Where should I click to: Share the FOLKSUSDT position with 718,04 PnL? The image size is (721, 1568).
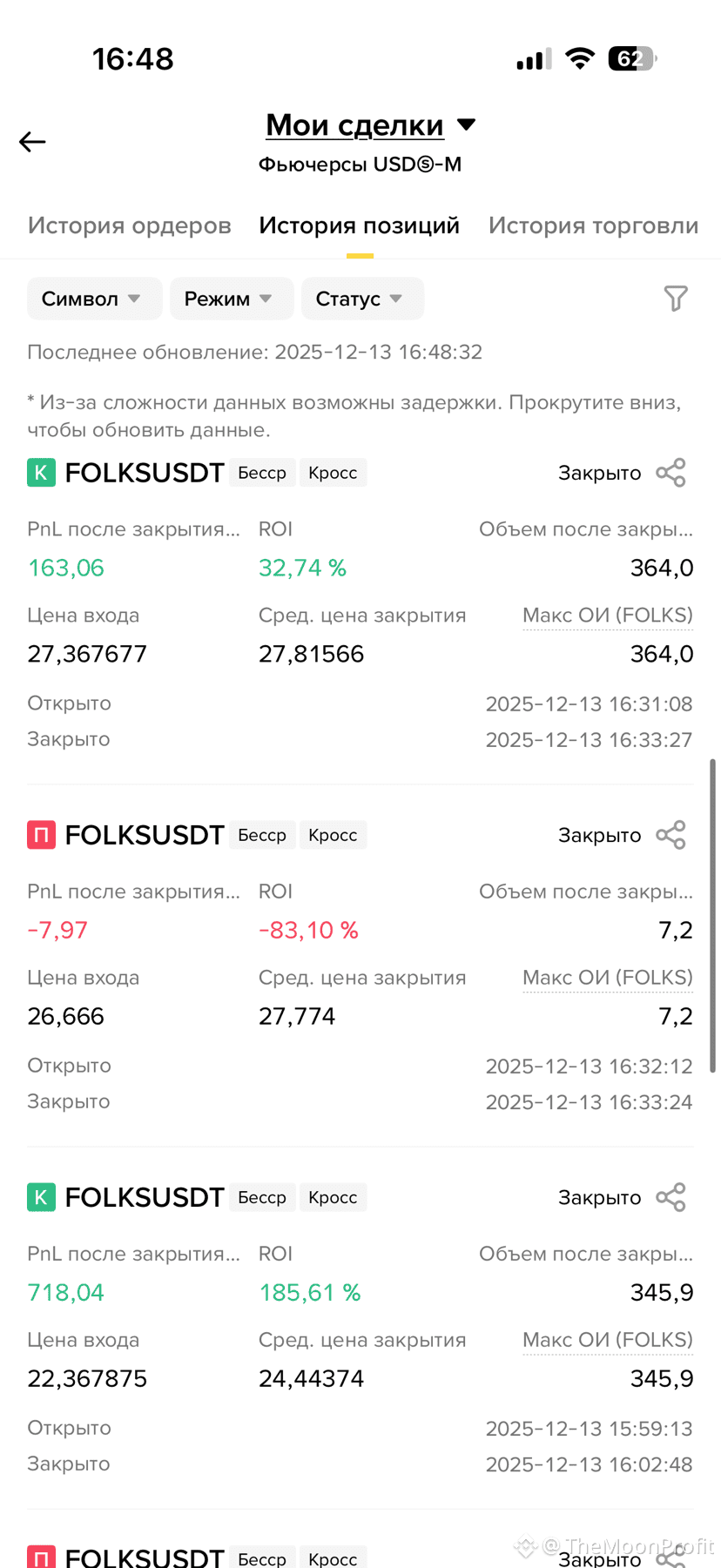670,1197
